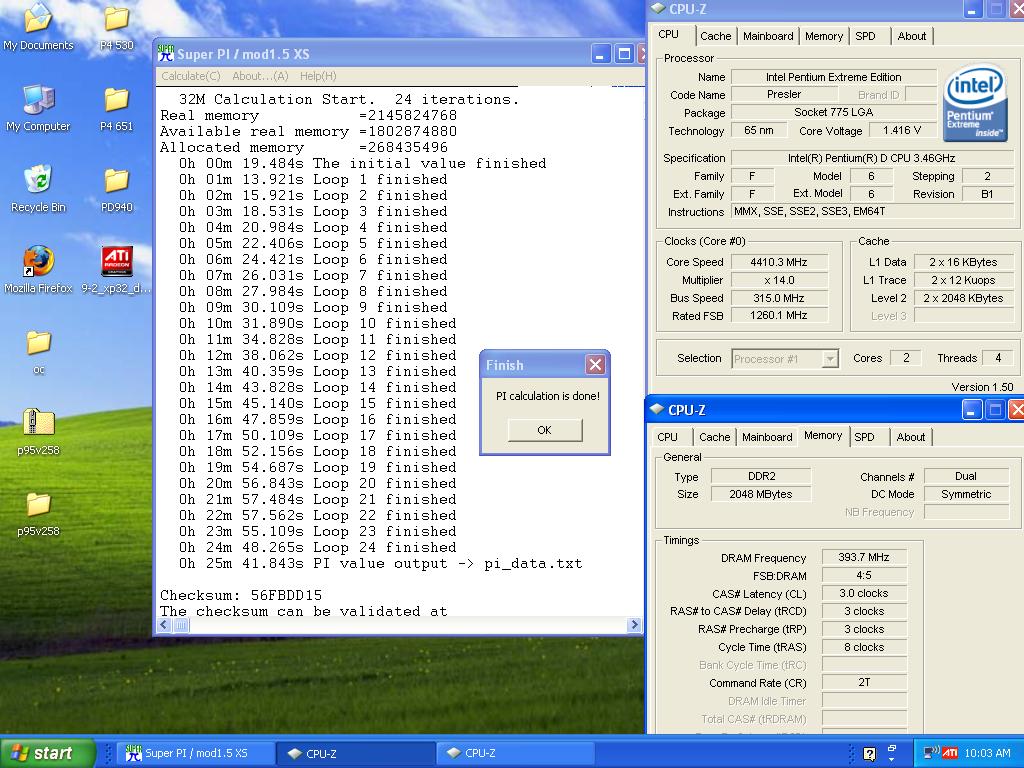Click the Code Name field Presler

coord(783,94)
